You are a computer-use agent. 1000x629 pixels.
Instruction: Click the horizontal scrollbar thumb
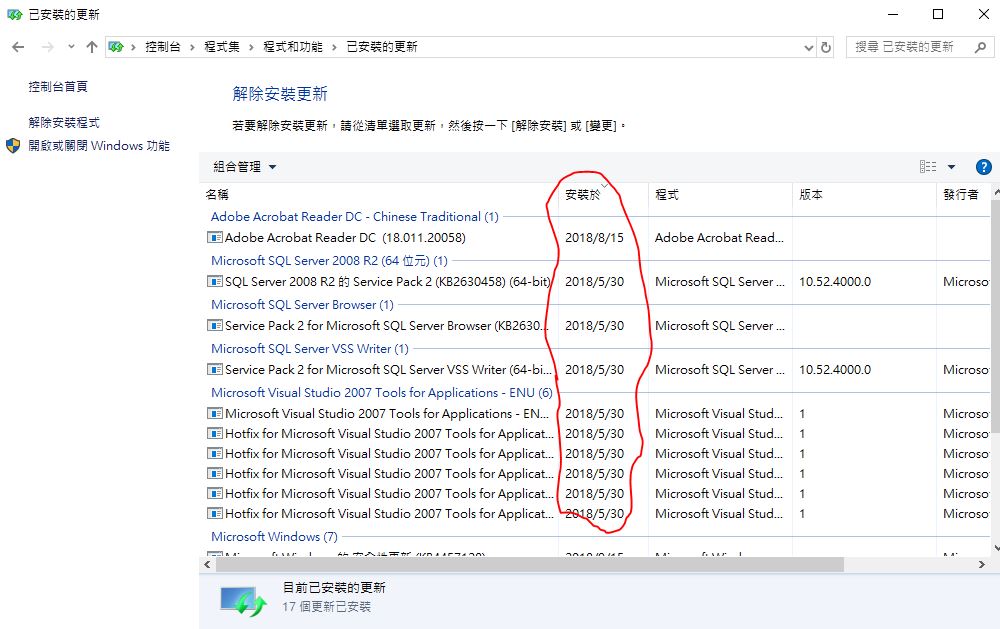click(x=530, y=565)
